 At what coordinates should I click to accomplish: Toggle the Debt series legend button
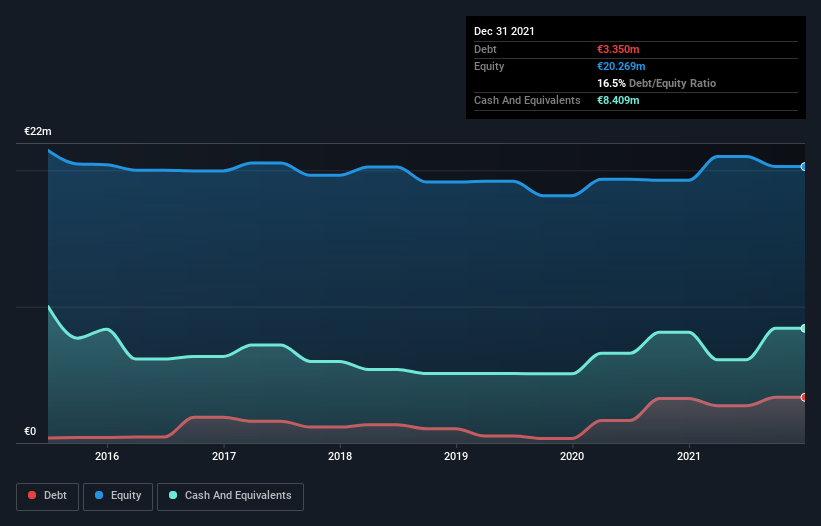coord(48,496)
